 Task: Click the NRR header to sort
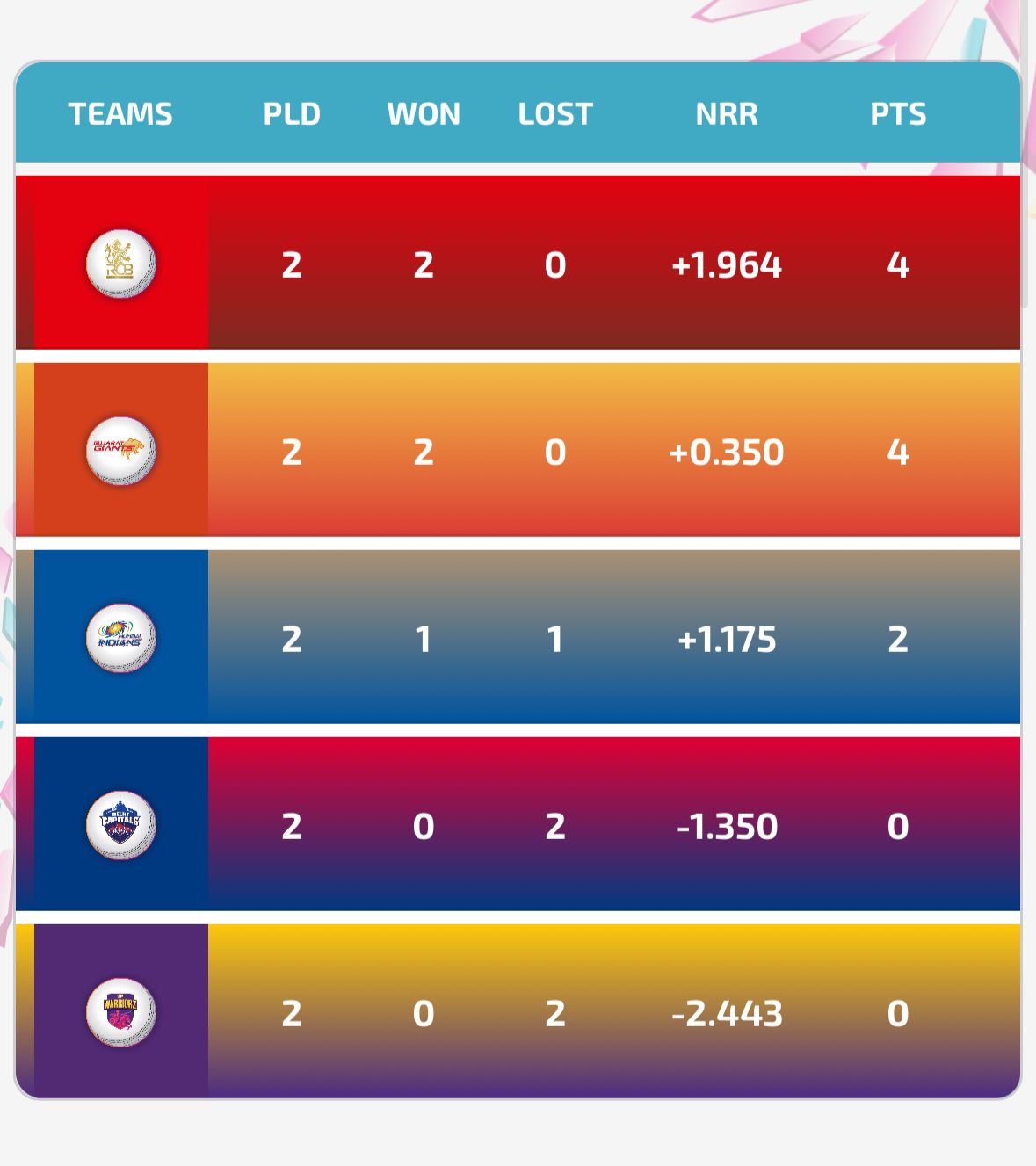click(728, 113)
